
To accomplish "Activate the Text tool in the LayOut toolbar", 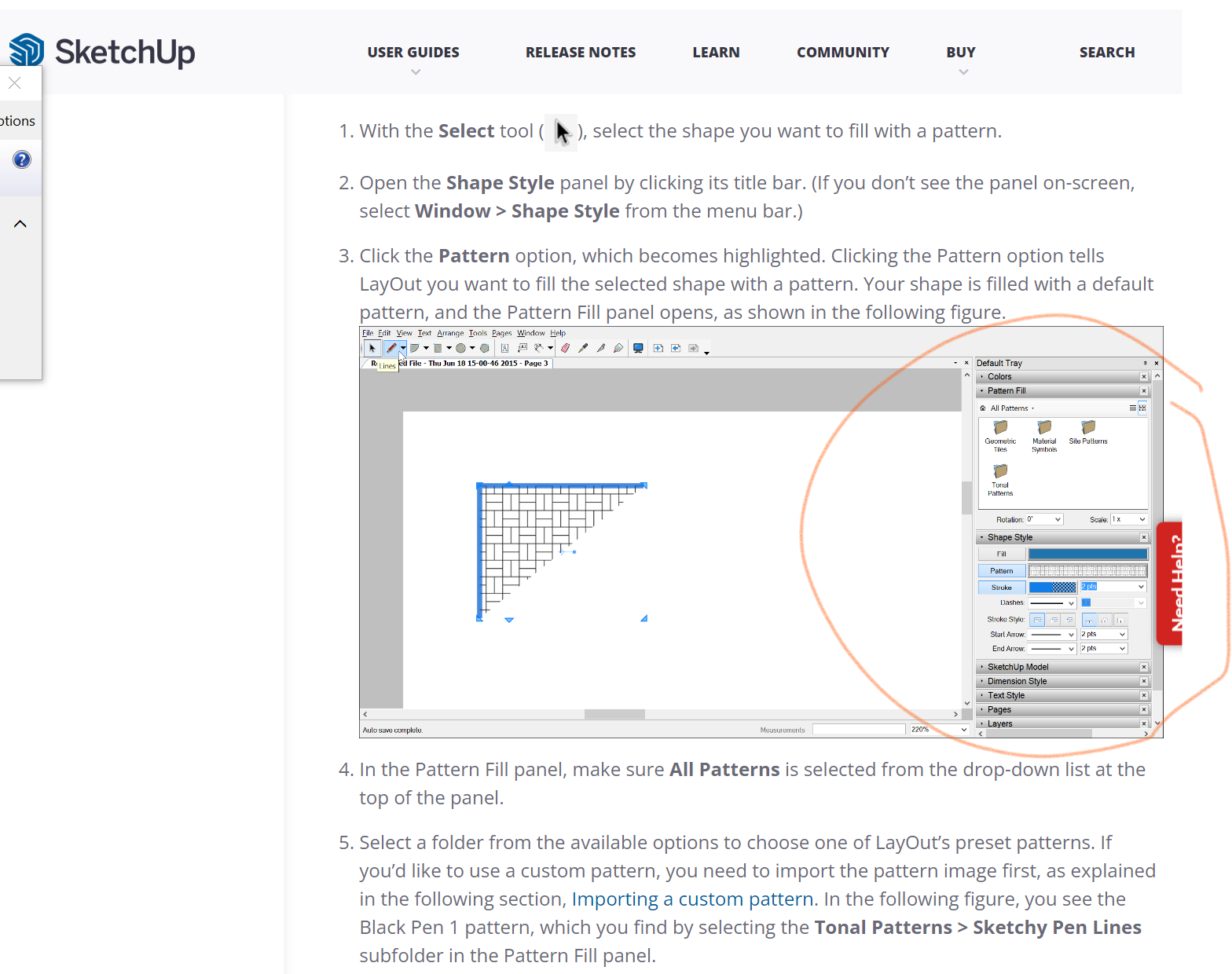I will click(504, 348).
